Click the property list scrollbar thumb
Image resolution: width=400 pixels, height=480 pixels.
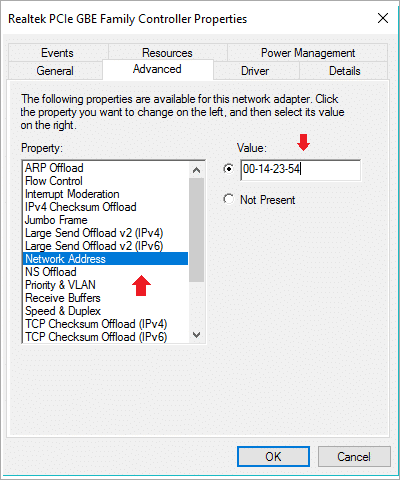(197, 230)
